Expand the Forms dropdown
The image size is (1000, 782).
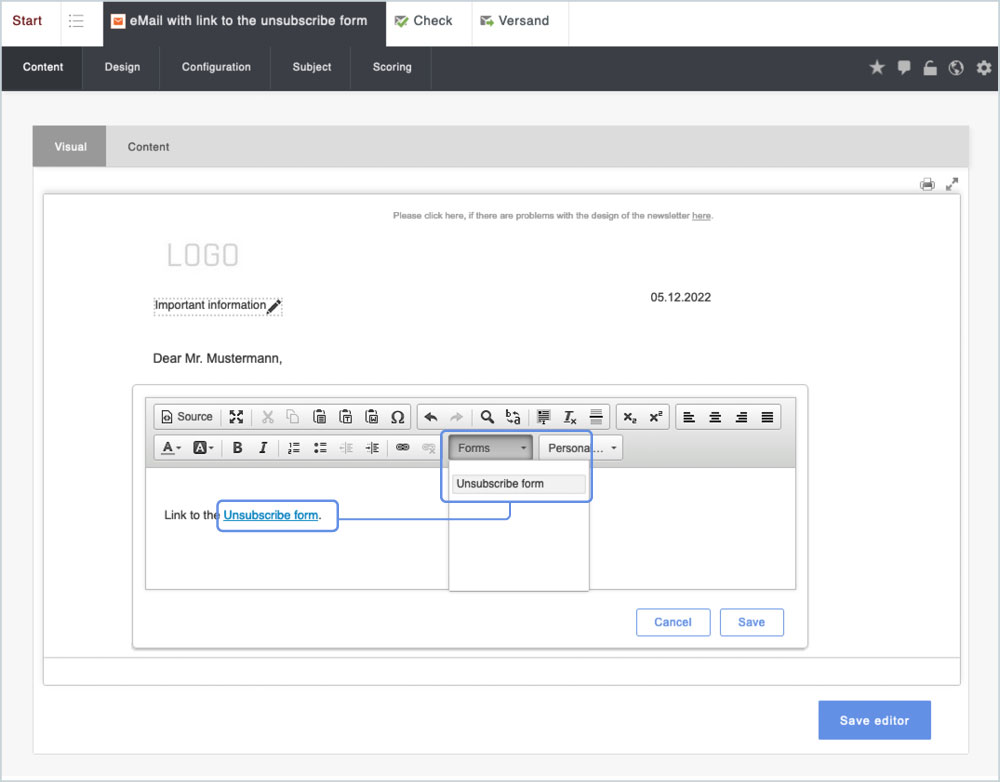tap(490, 448)
